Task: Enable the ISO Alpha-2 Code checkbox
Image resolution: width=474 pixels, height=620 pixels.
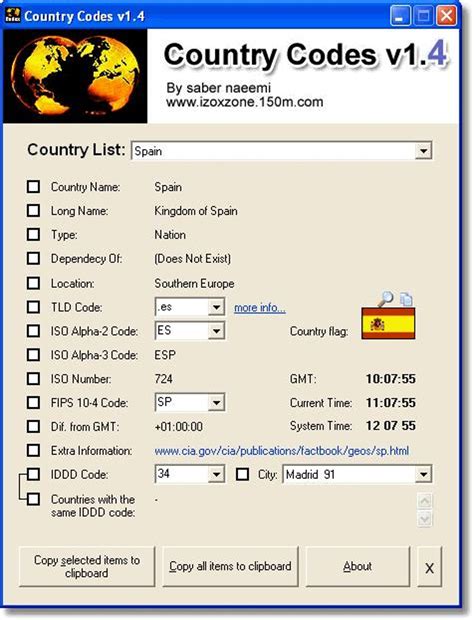Action: tap(34, 331)
